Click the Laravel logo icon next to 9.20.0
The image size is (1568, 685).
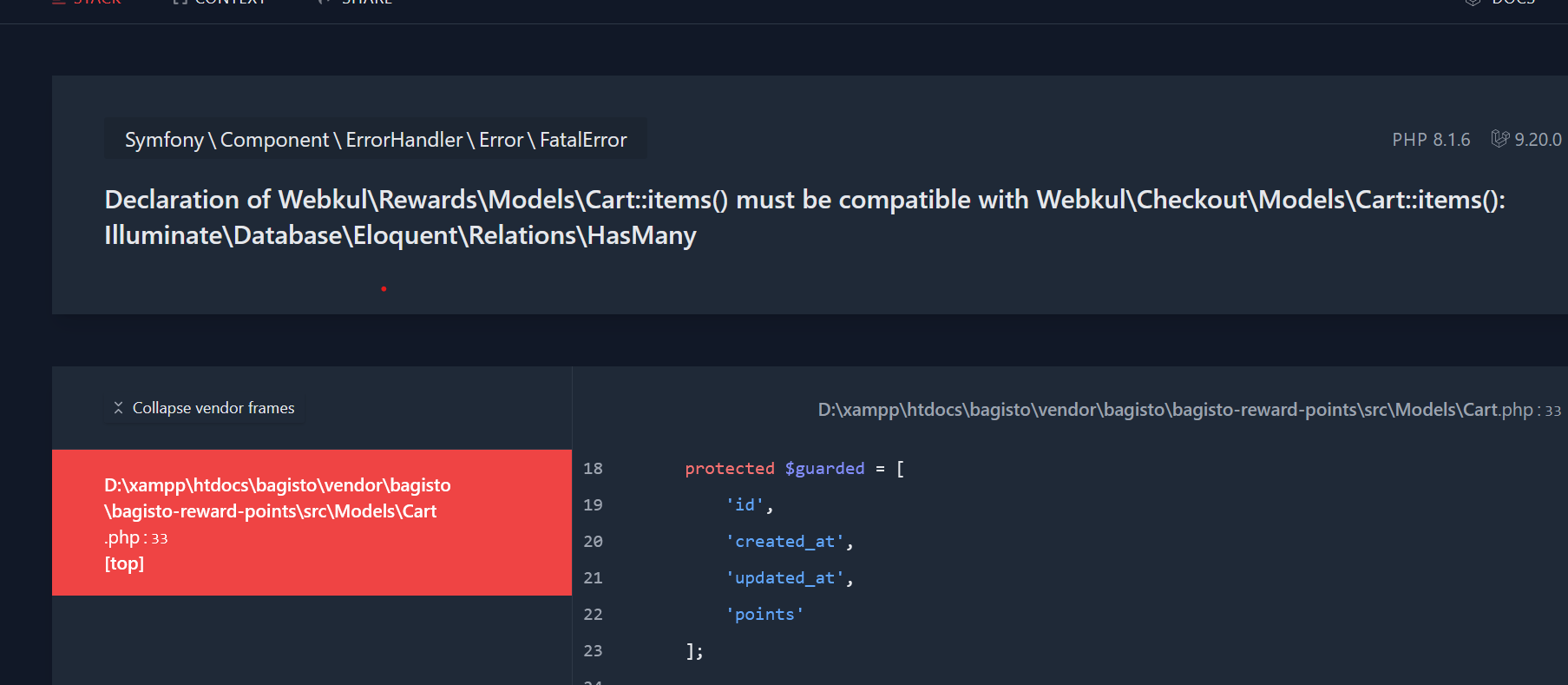[1500, 139]
